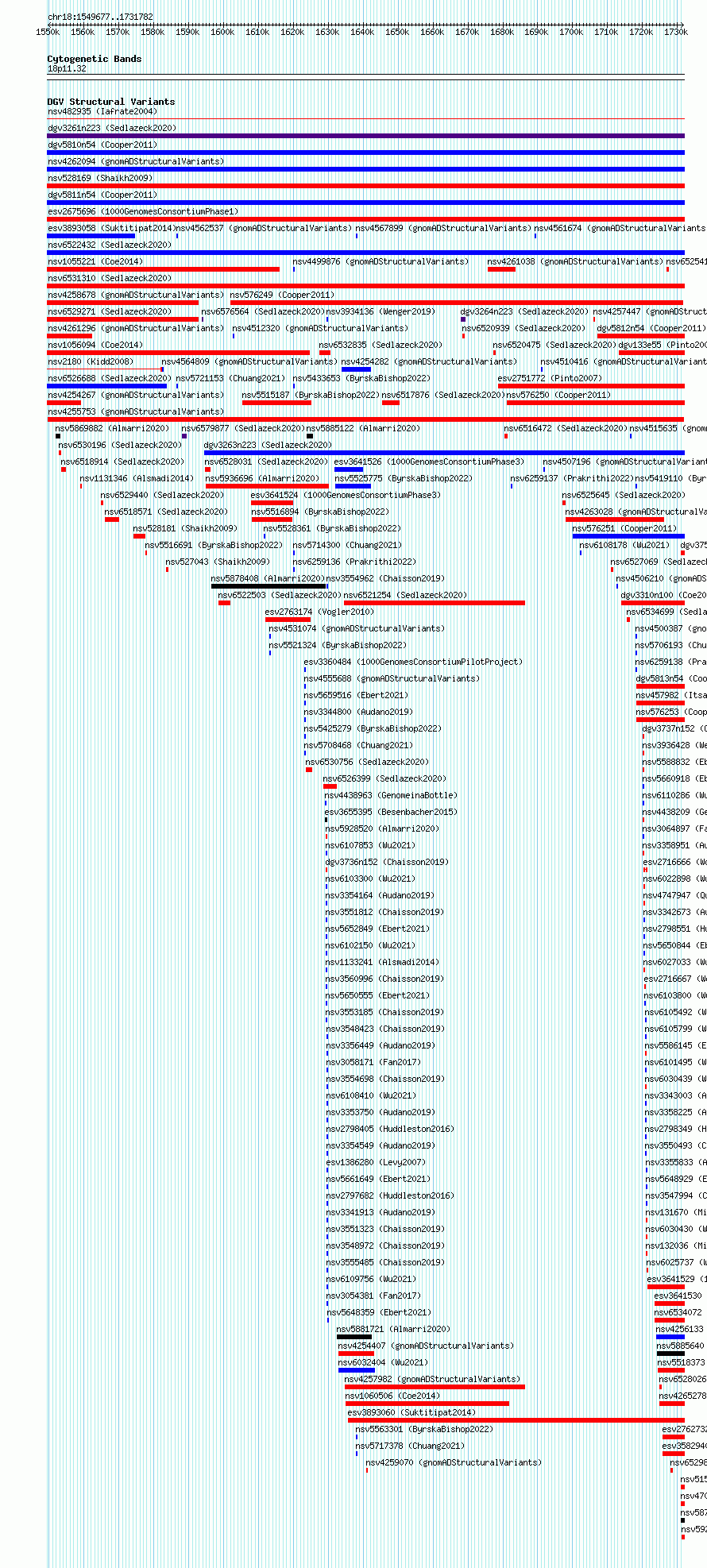
Task: Click nsv1131346 (Alsmadi2014) label
Action: [x=137, y=478]
